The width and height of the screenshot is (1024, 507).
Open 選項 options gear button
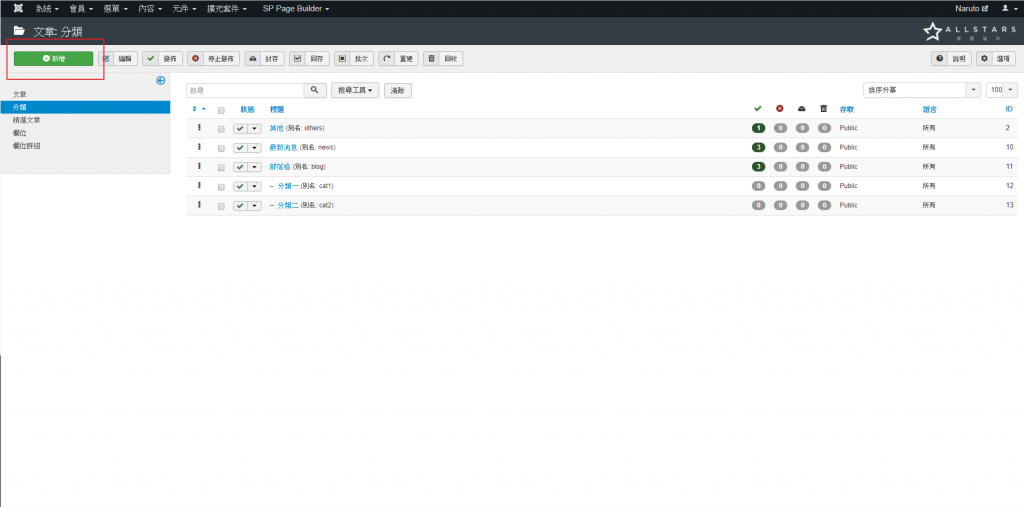[996, 59]
